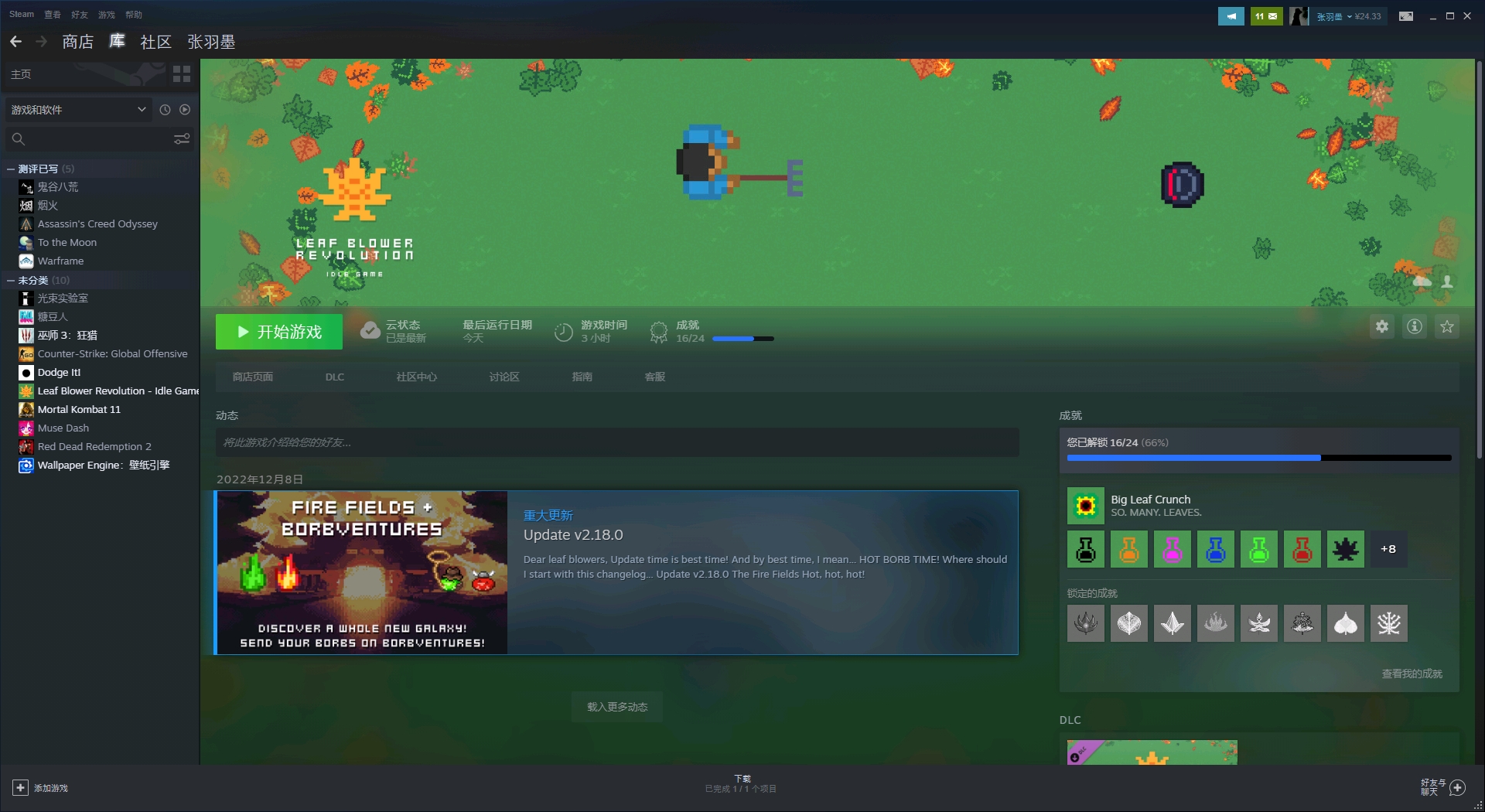Open the Fire Fields update thumbnail

tap(362, 573)
